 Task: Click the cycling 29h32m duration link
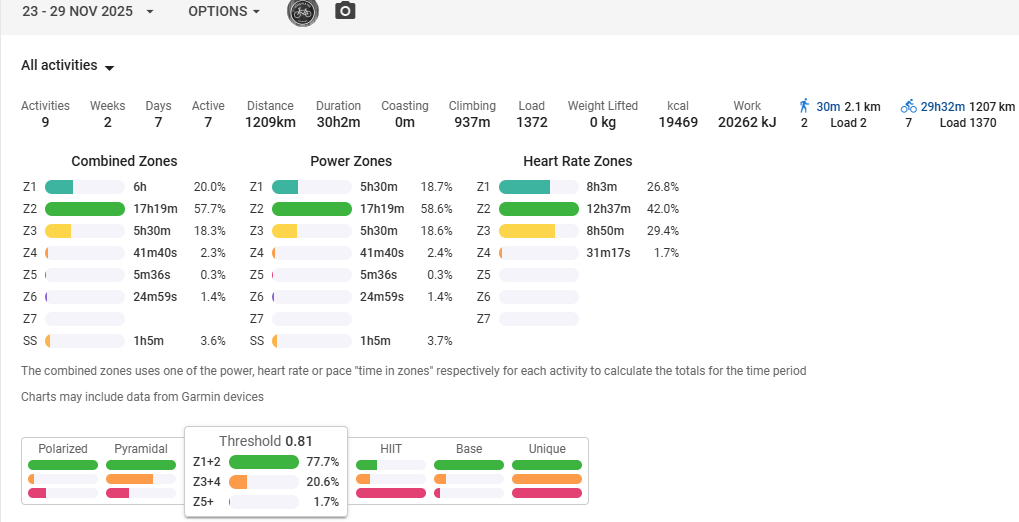click(x=942, y=106)
